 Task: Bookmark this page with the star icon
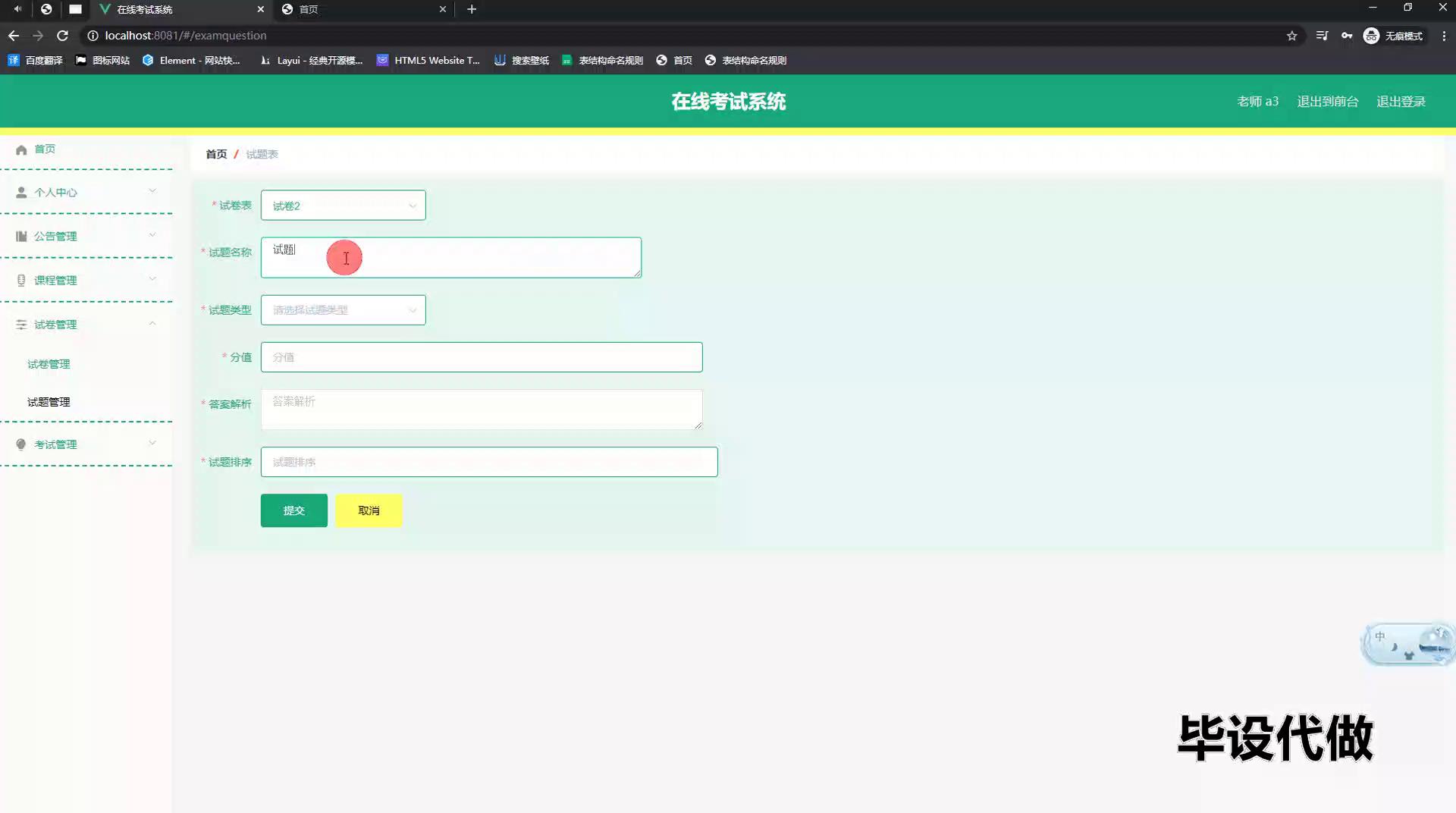1291,36
